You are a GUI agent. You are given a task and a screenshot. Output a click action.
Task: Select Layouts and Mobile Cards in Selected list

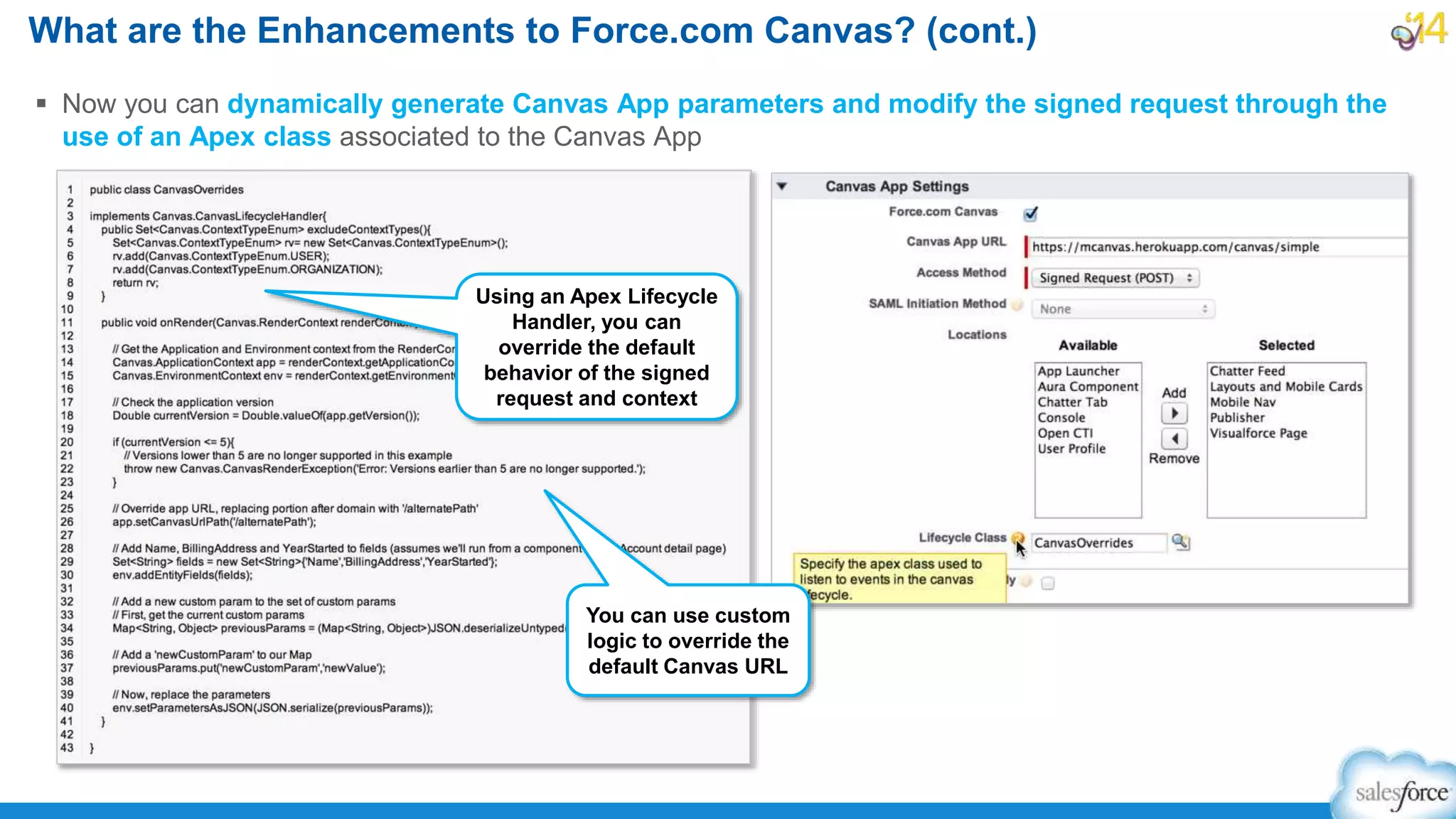pos(1286,387)
